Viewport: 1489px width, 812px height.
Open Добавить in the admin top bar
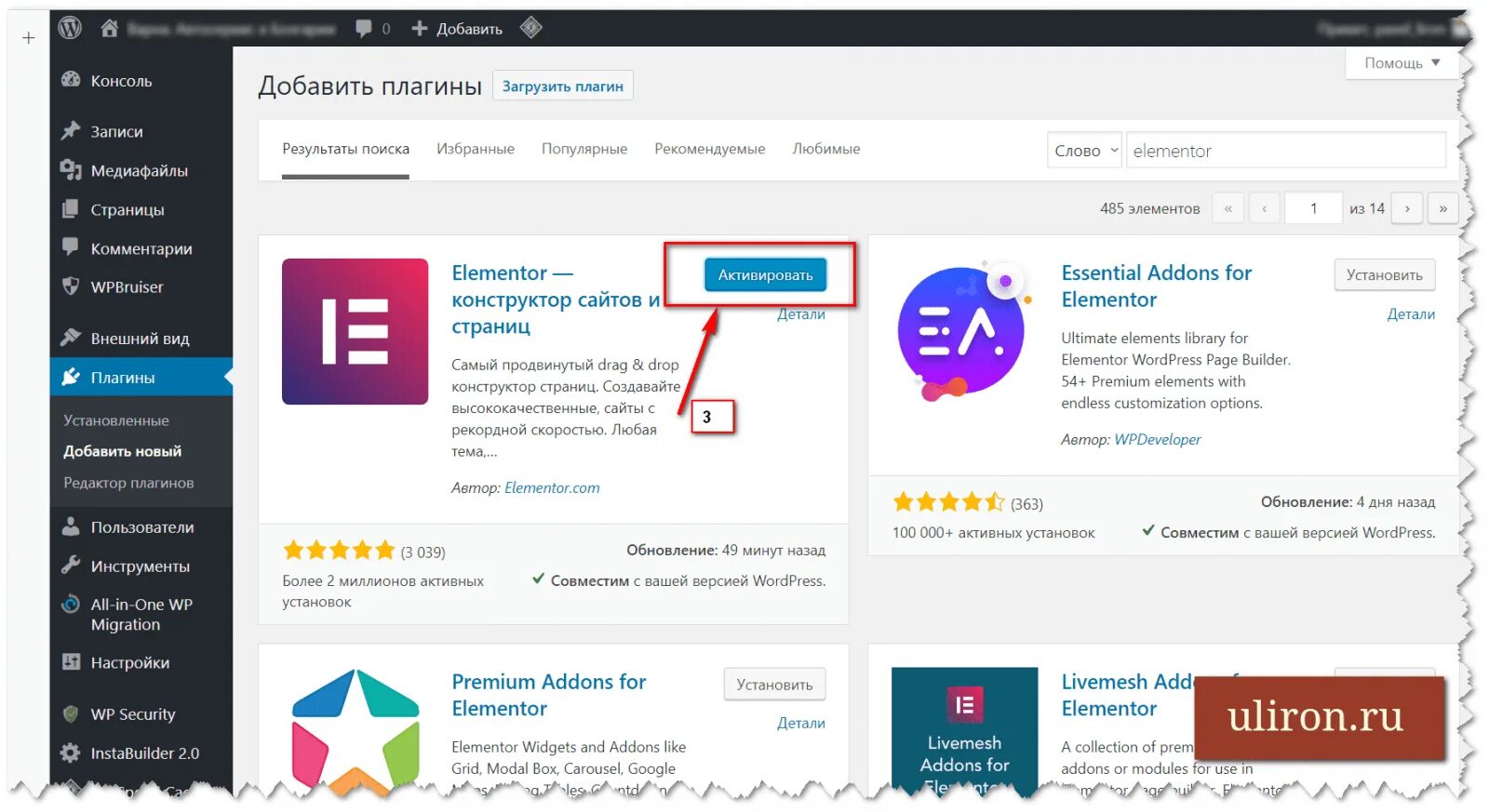click(469, 29)
